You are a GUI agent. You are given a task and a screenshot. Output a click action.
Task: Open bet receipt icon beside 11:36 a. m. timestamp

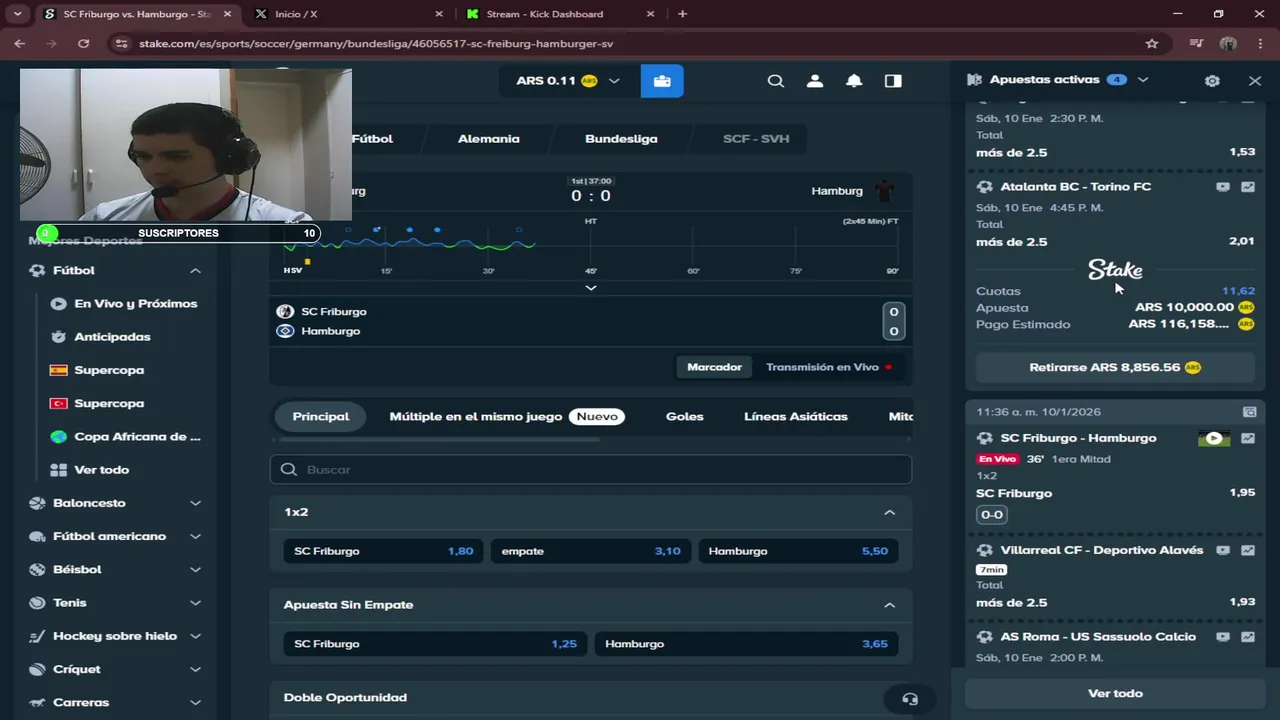(x=1249, y=412)
